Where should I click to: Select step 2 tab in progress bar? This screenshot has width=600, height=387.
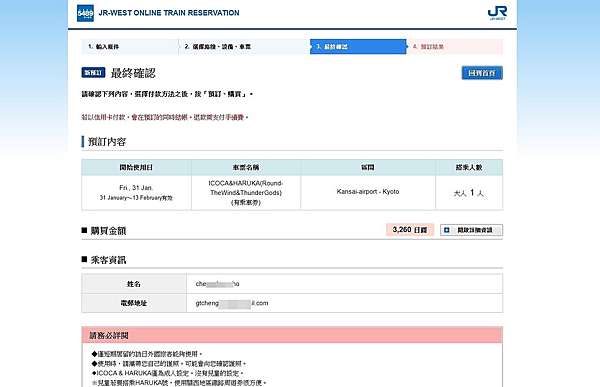pyautogui.click(x=244, y=47)
